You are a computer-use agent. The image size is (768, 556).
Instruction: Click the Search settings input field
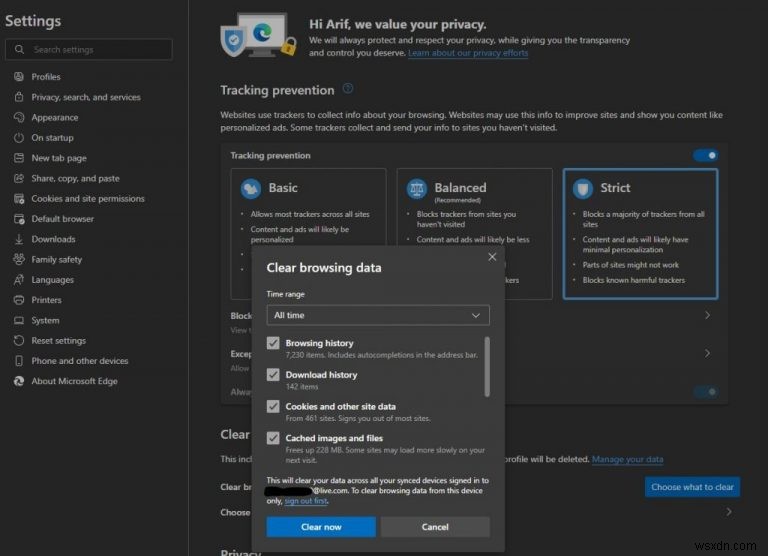[x=89, y=49]
